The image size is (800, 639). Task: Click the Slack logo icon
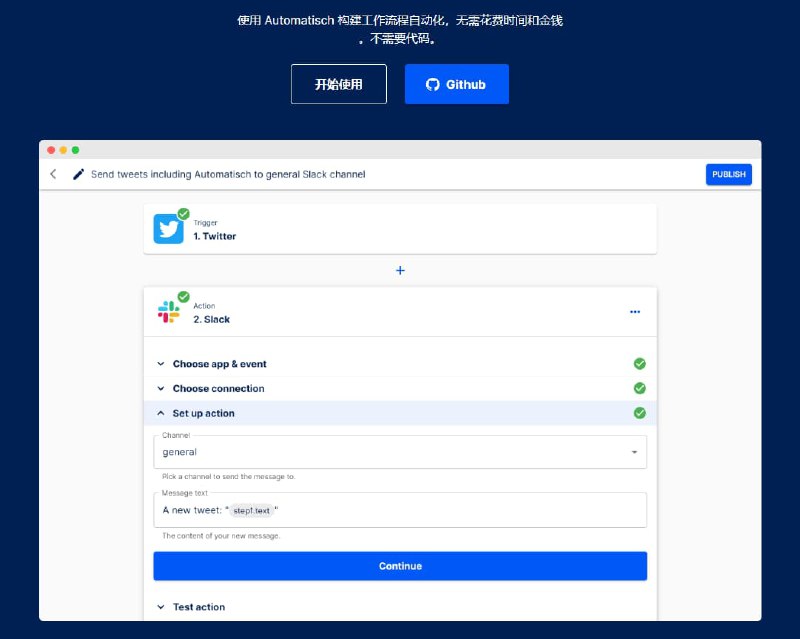[168, 312]
